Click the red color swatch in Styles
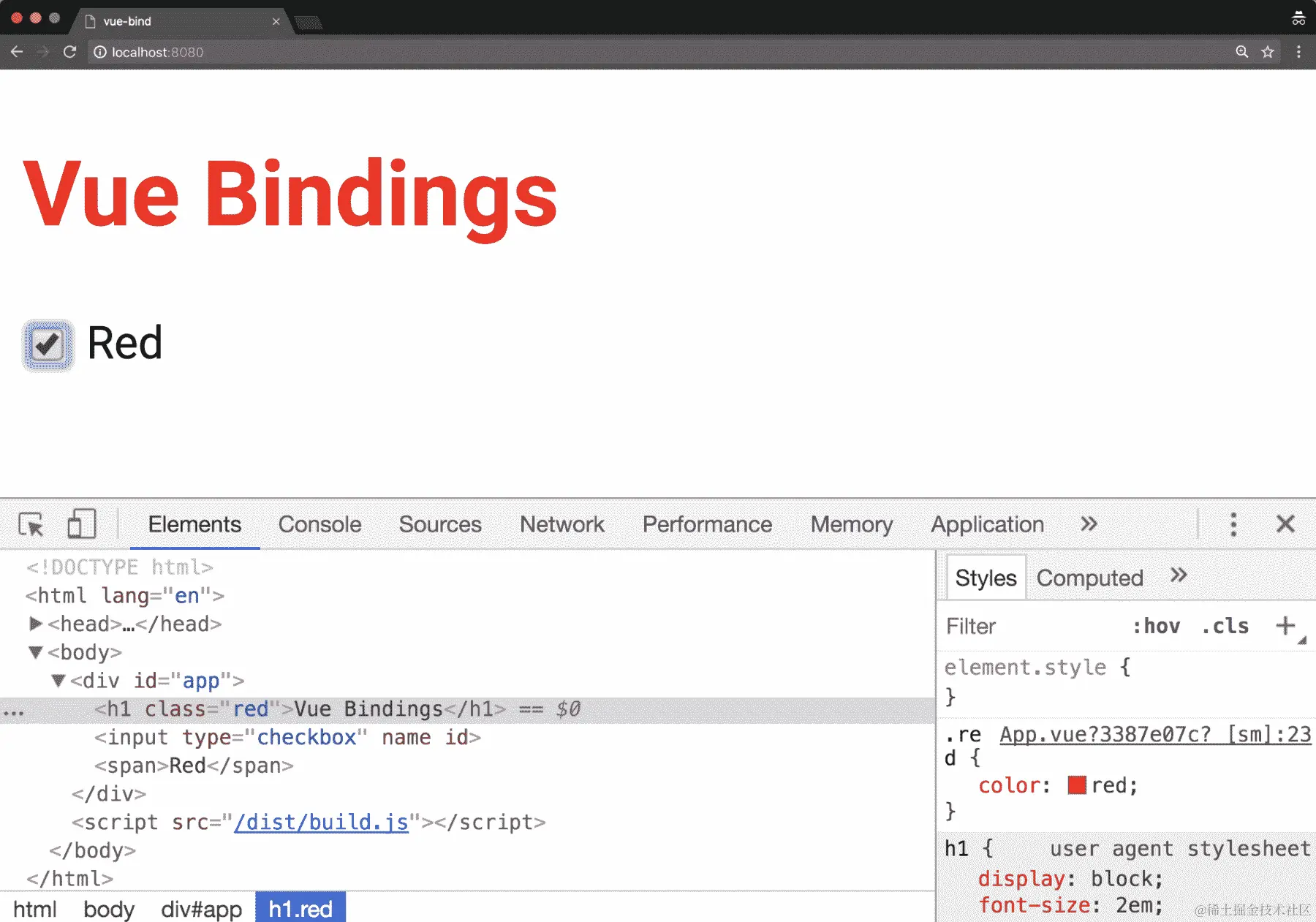1316x922 pixels. coord(1076,785)
